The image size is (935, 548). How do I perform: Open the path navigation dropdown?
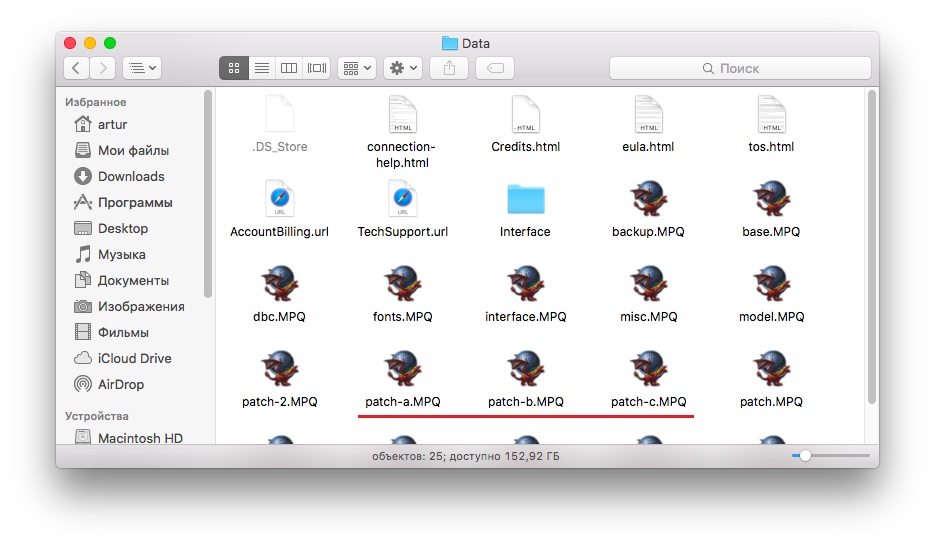(141, 68)
